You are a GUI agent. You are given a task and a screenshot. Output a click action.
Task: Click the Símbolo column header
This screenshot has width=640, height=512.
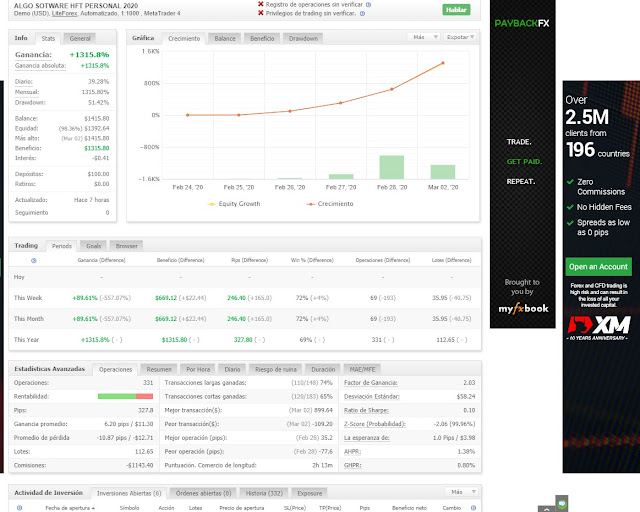click(x=129, y=508)
